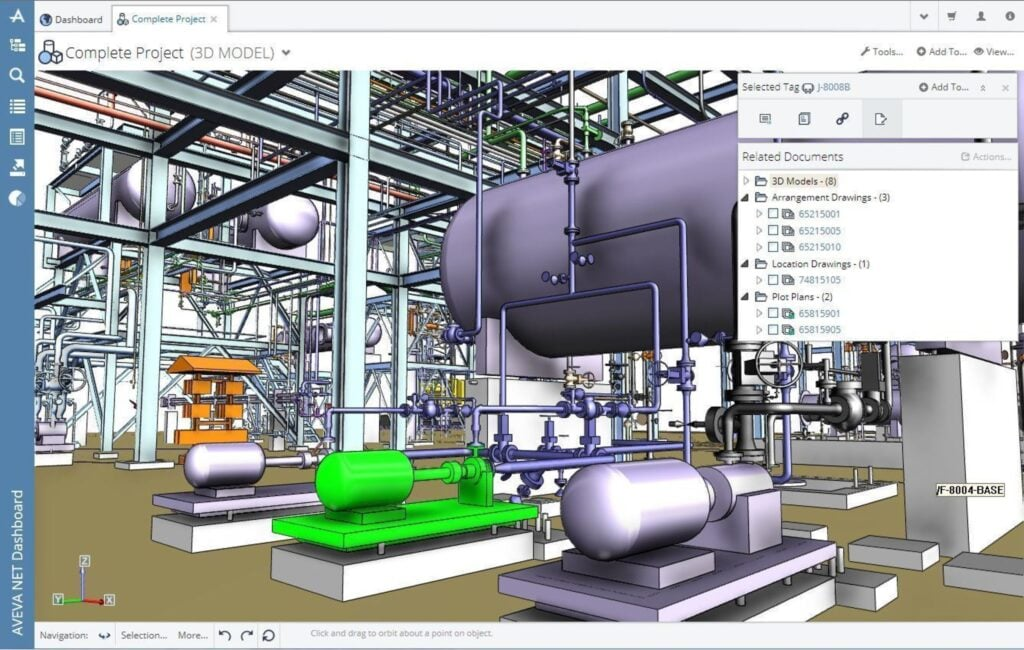Enable the checkbox for plot plan 65815905
1024x650 pixels.
click(x=773, y=328)
